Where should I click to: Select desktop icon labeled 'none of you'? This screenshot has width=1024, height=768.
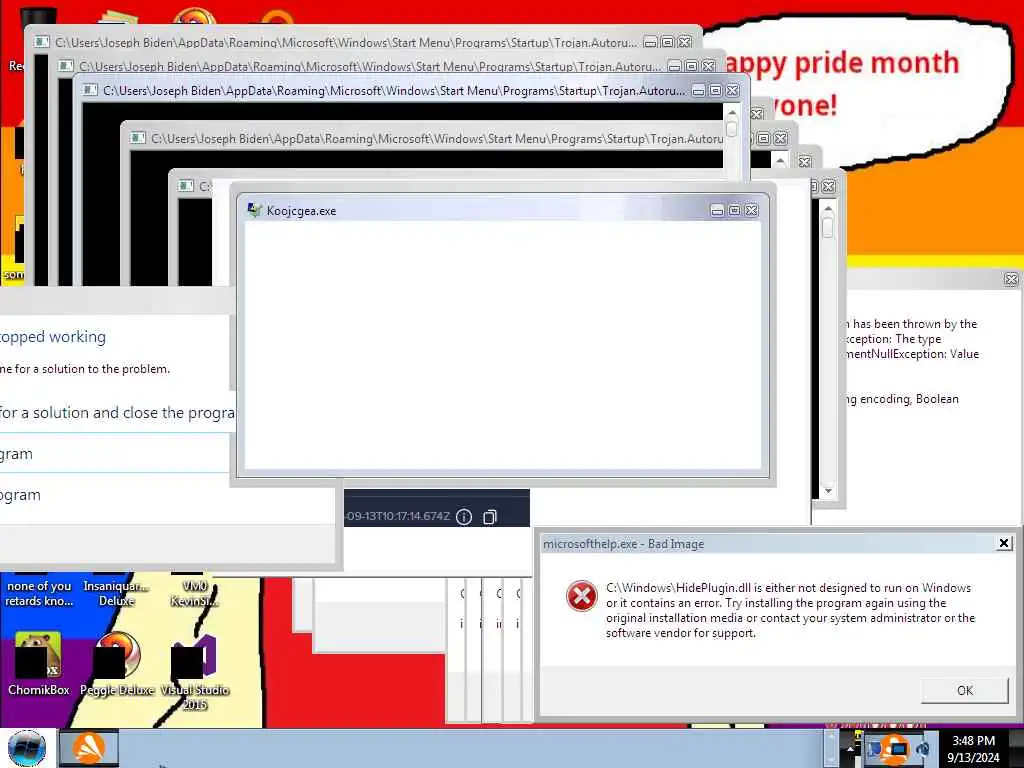click(39, 593)
